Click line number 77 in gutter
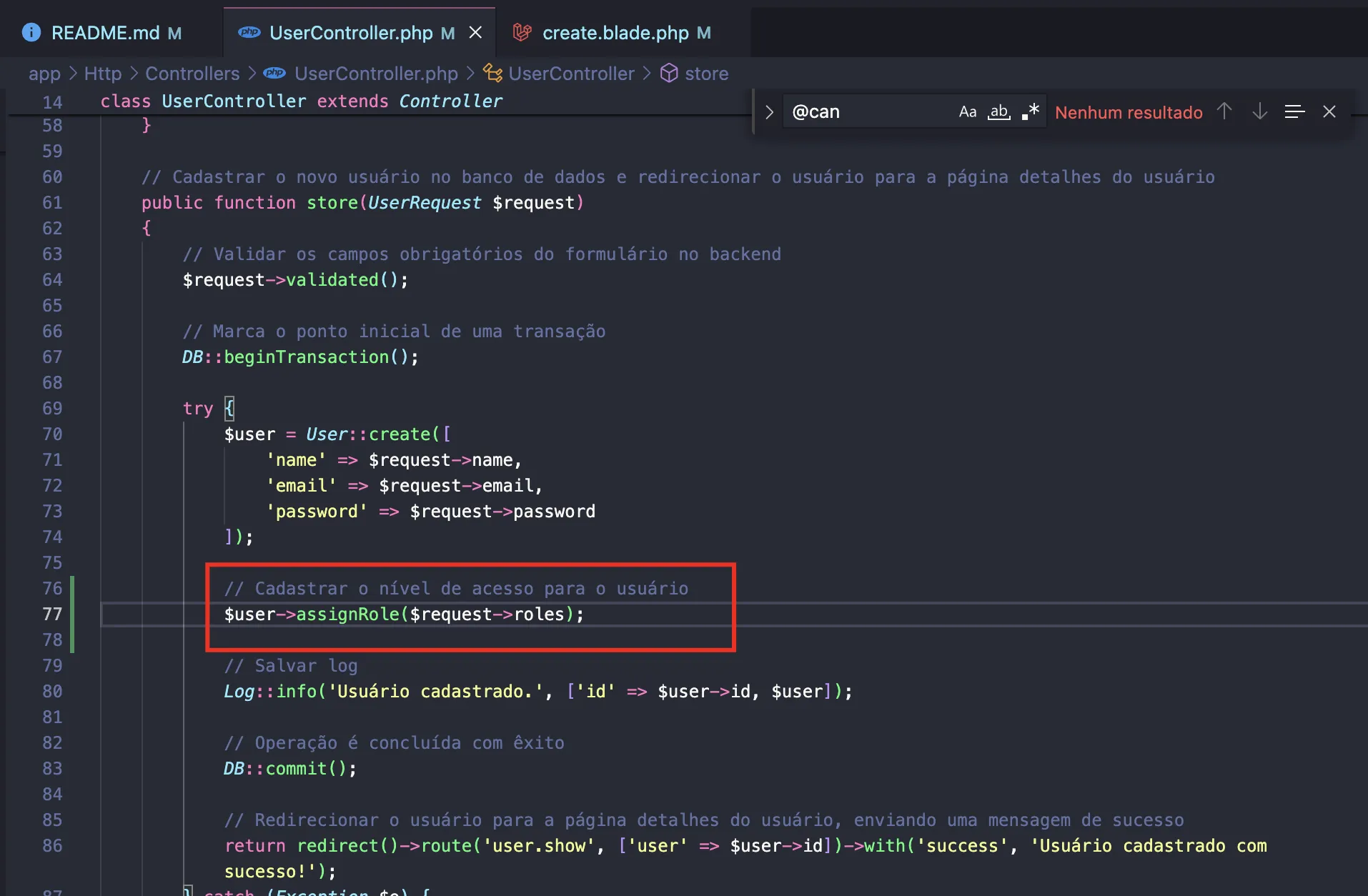 coord(52,614)
